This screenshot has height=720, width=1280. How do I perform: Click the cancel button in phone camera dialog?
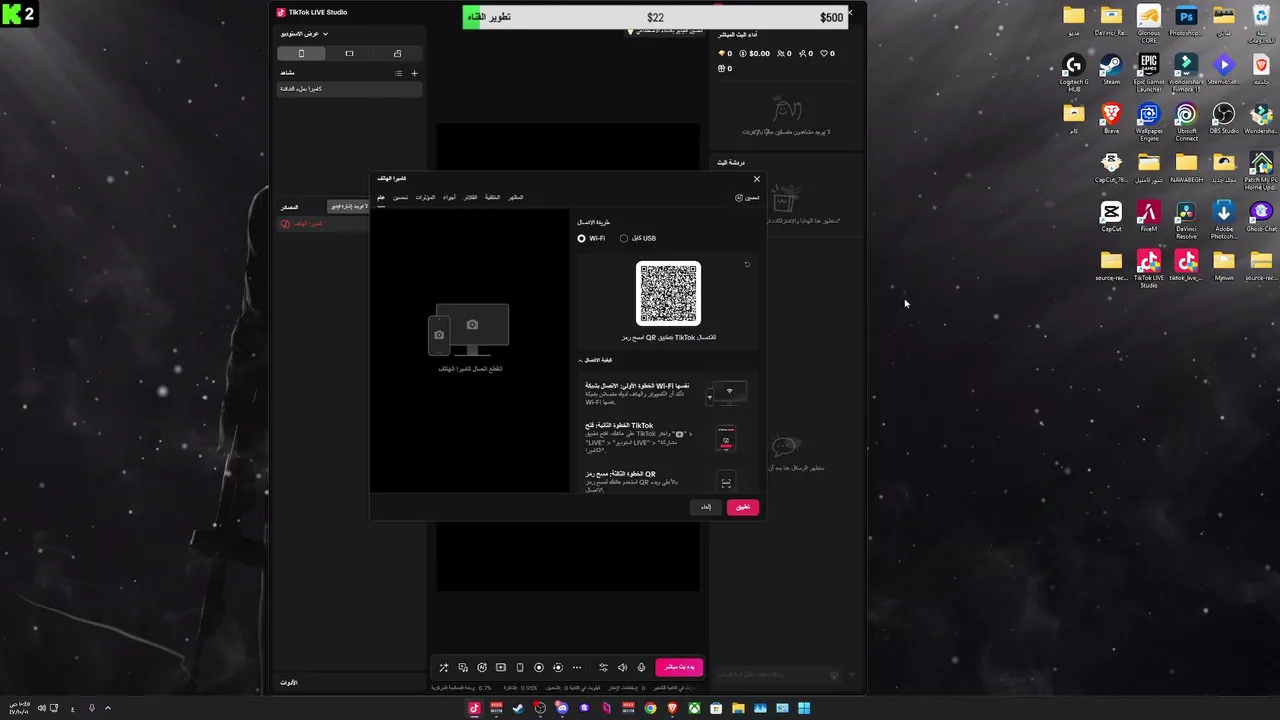click(706, 507)
